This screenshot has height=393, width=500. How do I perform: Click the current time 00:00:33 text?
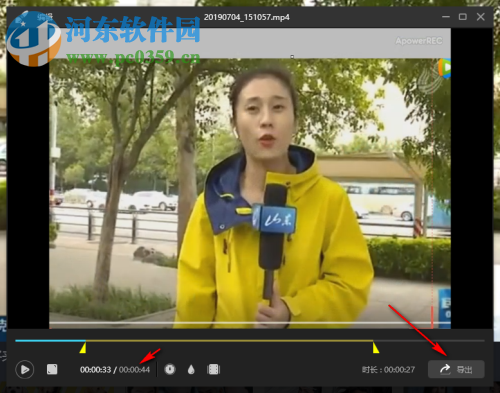[95, 370]
